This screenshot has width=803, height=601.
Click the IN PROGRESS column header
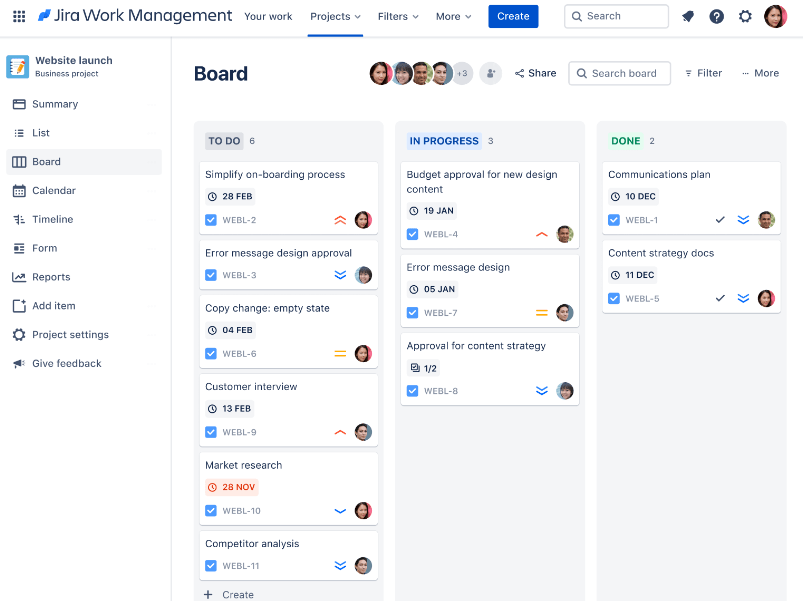click(444, 141)
